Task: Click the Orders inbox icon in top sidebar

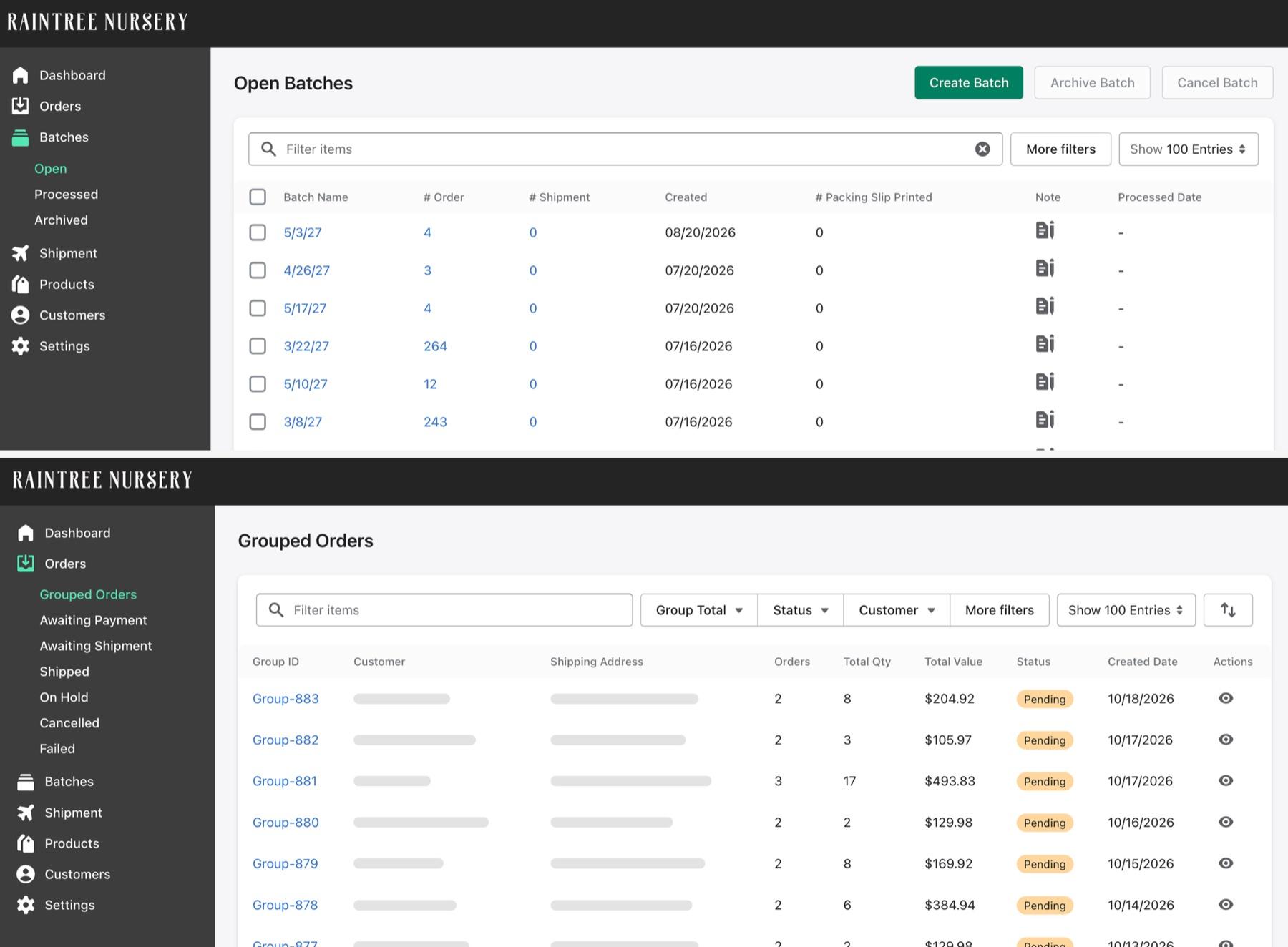Action: [x=21, y=106]
